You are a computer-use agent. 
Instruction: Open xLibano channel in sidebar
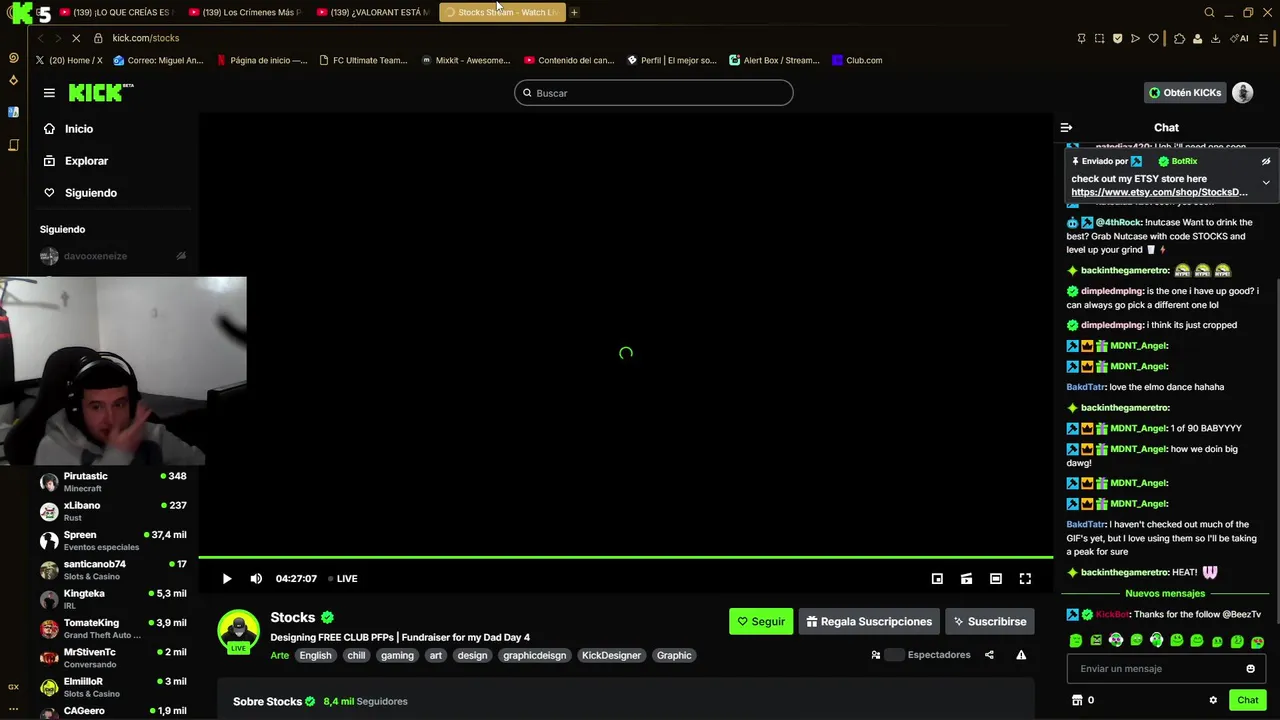113,511
